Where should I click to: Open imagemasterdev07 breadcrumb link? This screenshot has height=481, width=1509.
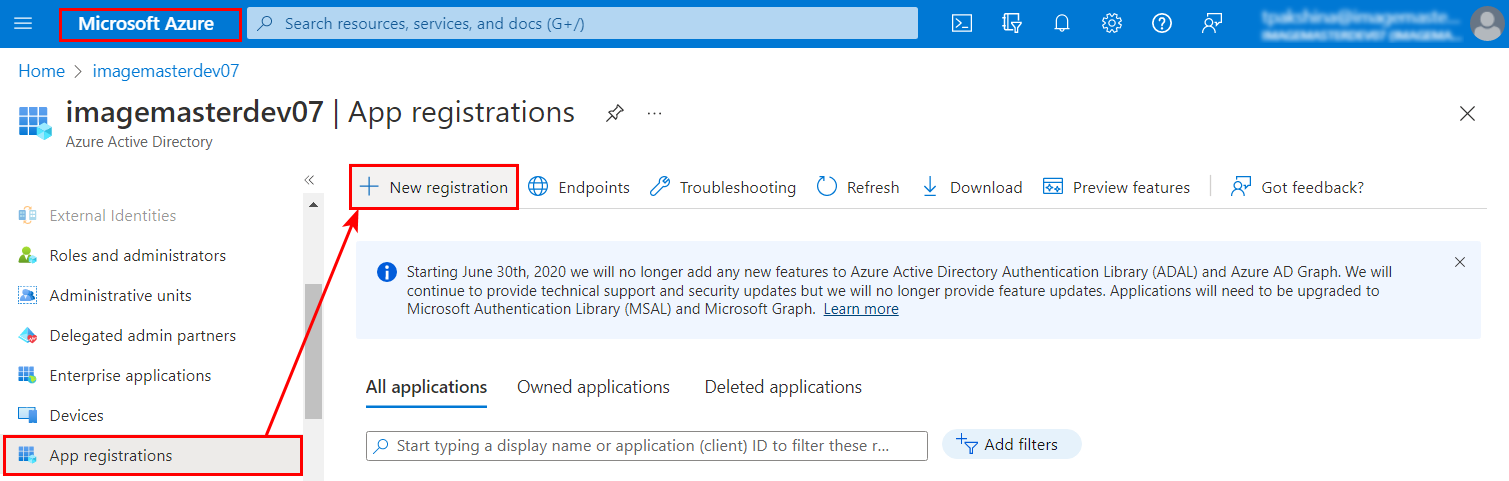(x=166, y=71)
